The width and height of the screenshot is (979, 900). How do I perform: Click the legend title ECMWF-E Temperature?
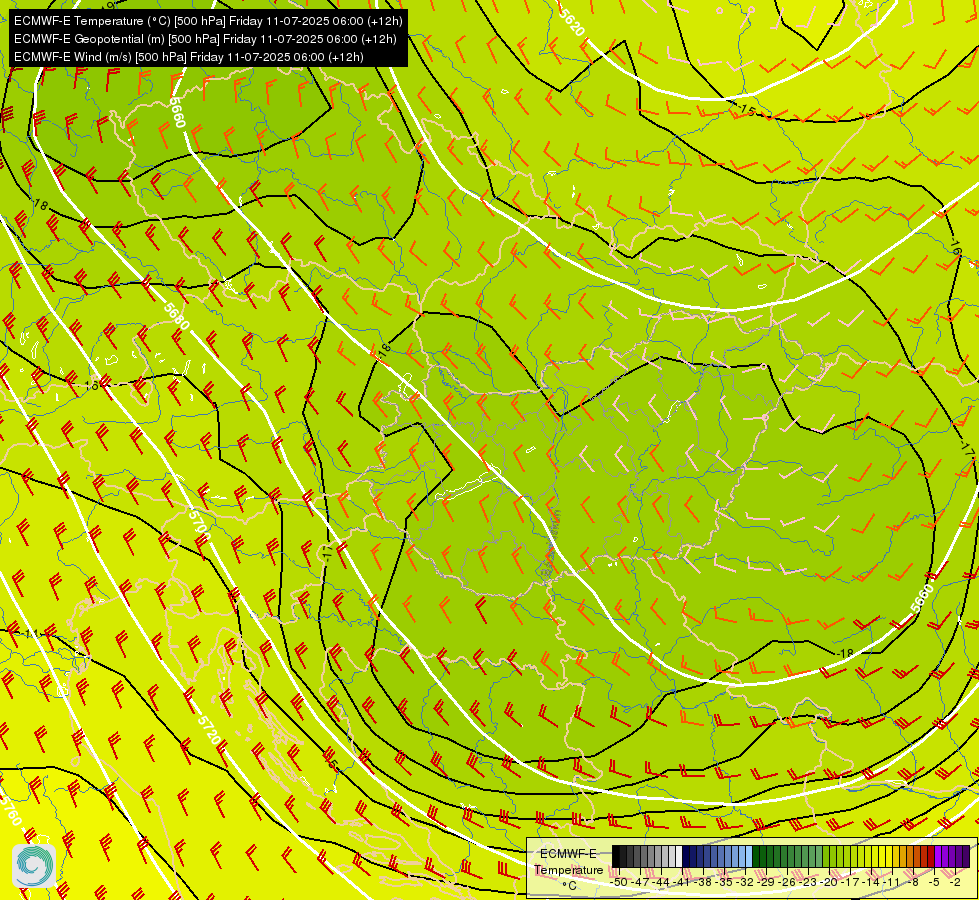pos(569,862)
